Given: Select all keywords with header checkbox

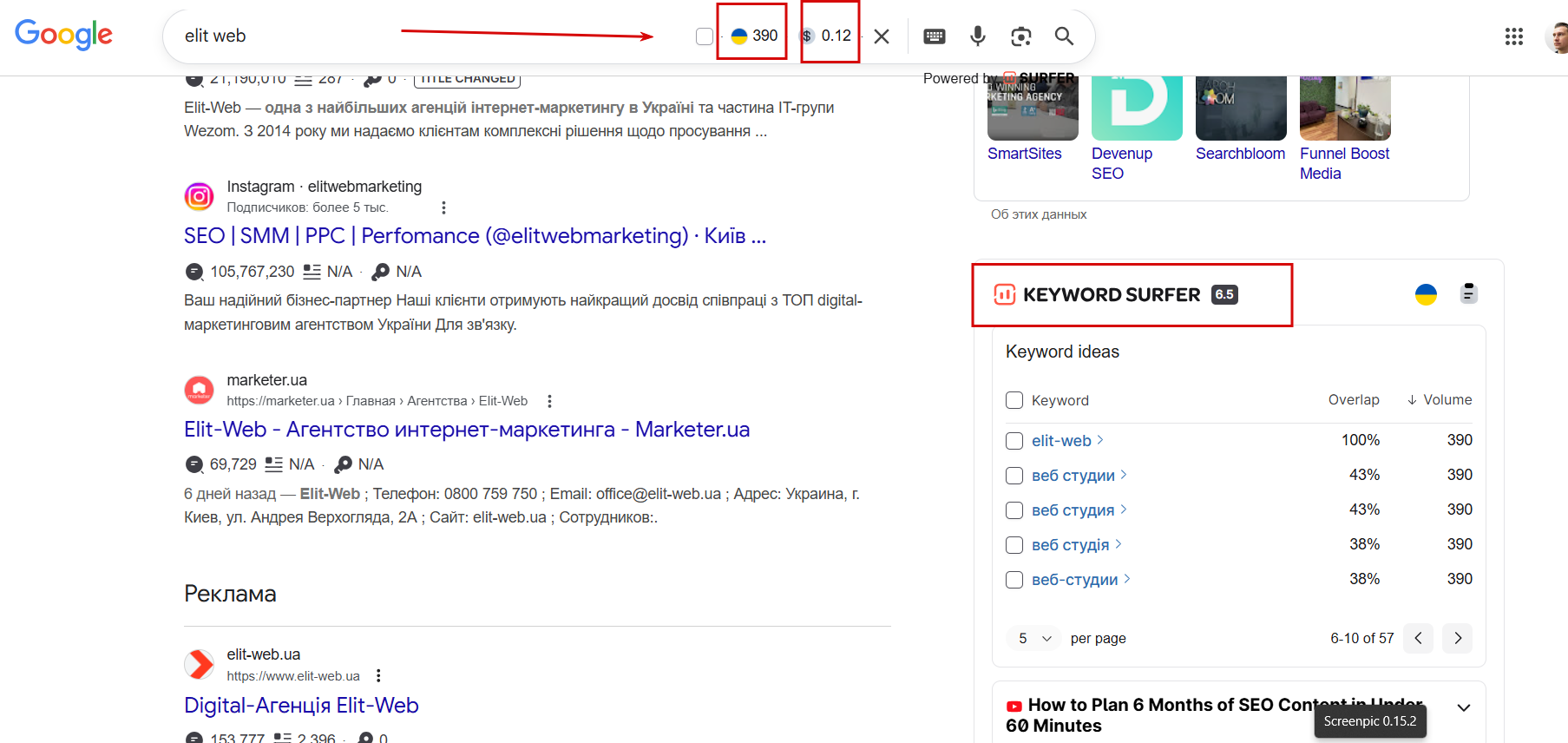Looking at the screenshot, I should pos(1014,400).
